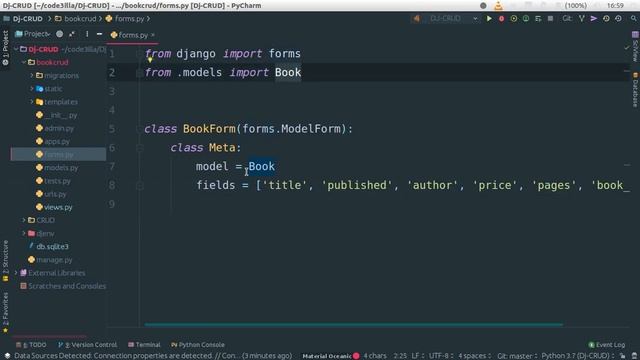
Task: Toggle the Structure side tool window
Action: [5, 261]
